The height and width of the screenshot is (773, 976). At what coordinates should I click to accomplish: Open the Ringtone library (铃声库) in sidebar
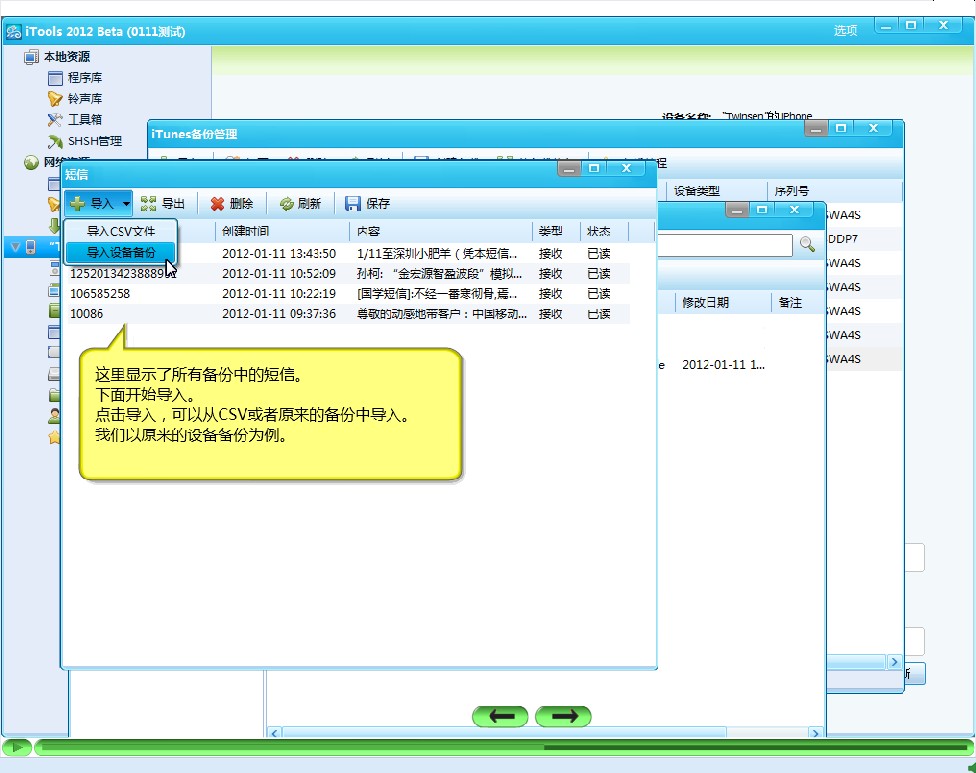[55, 99]
